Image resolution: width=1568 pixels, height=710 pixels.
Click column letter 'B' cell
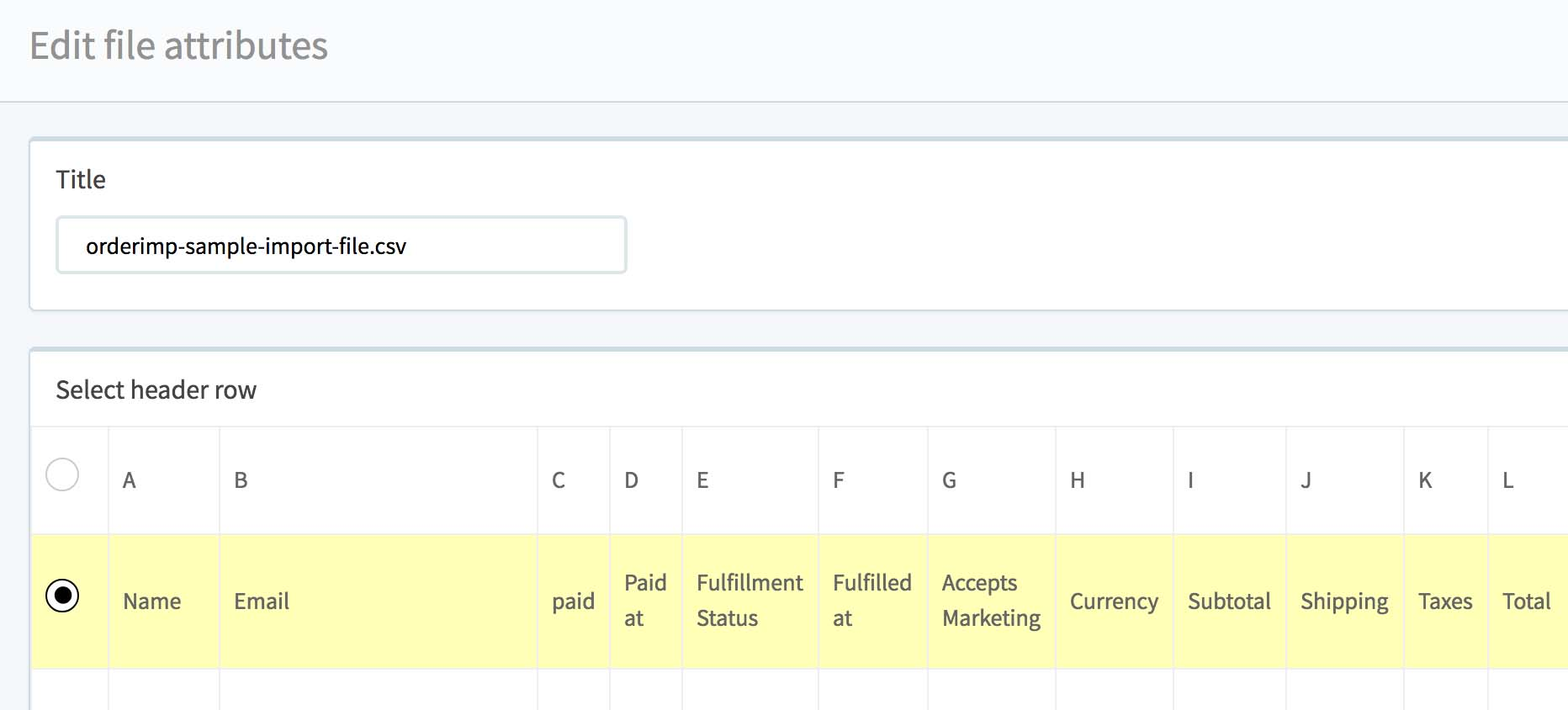tap(379, 480)
